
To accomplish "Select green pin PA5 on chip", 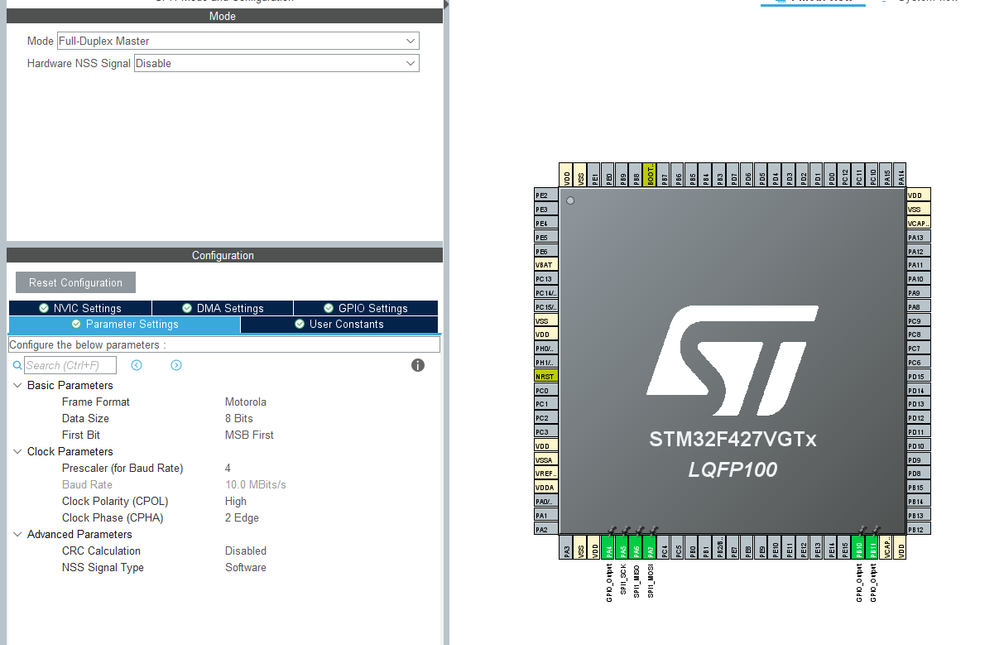I will [x=622, y=547].
